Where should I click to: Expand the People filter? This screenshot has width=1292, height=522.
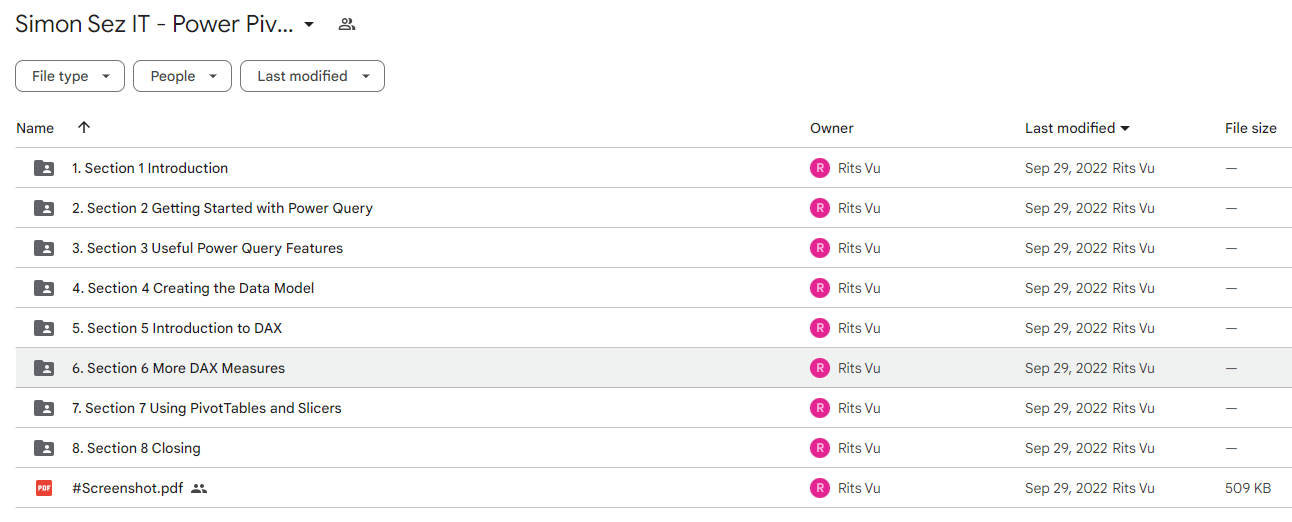click(182, 76)
